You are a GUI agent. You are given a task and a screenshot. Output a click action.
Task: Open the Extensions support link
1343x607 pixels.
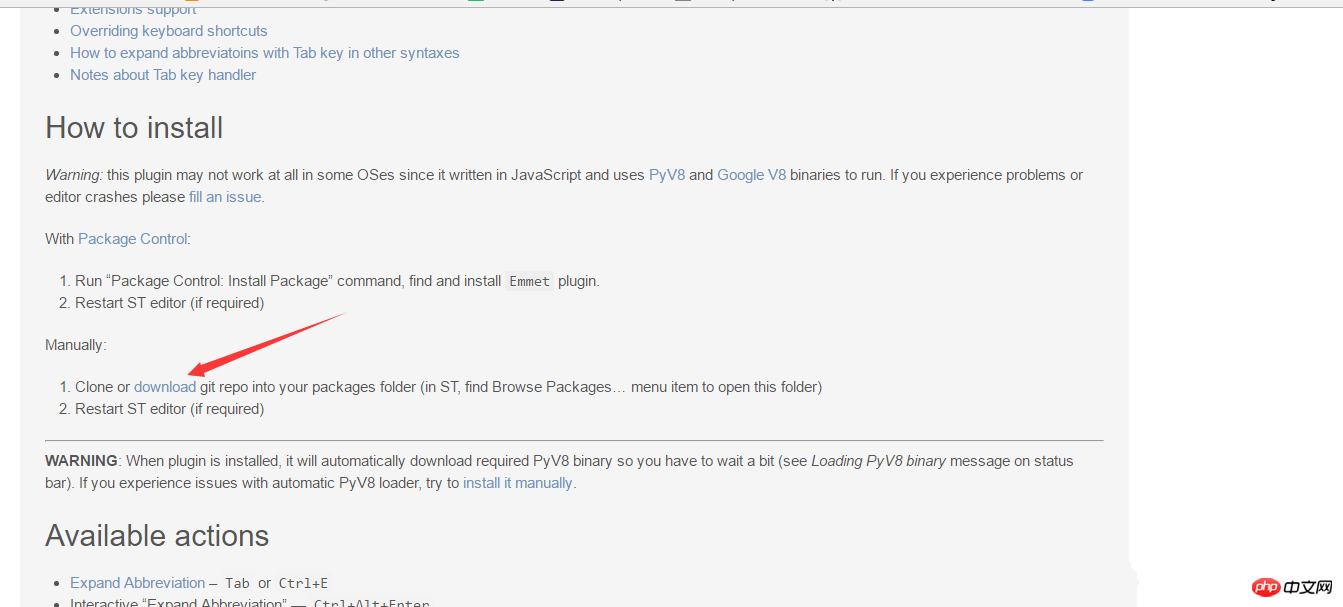(133, 11)
